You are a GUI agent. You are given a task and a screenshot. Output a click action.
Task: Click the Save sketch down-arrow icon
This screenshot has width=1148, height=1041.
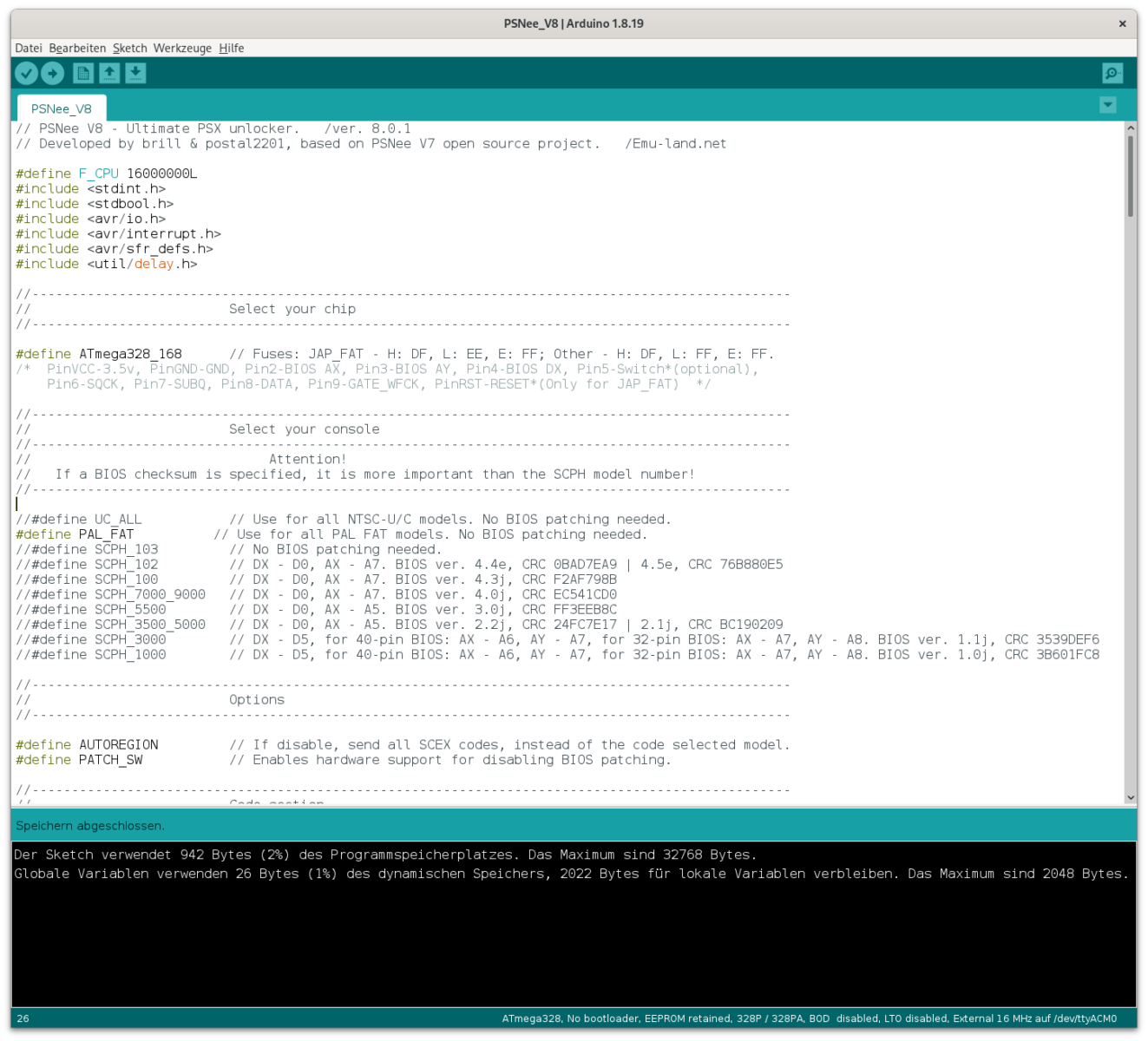pyautogui.click(x=135, y=74)
